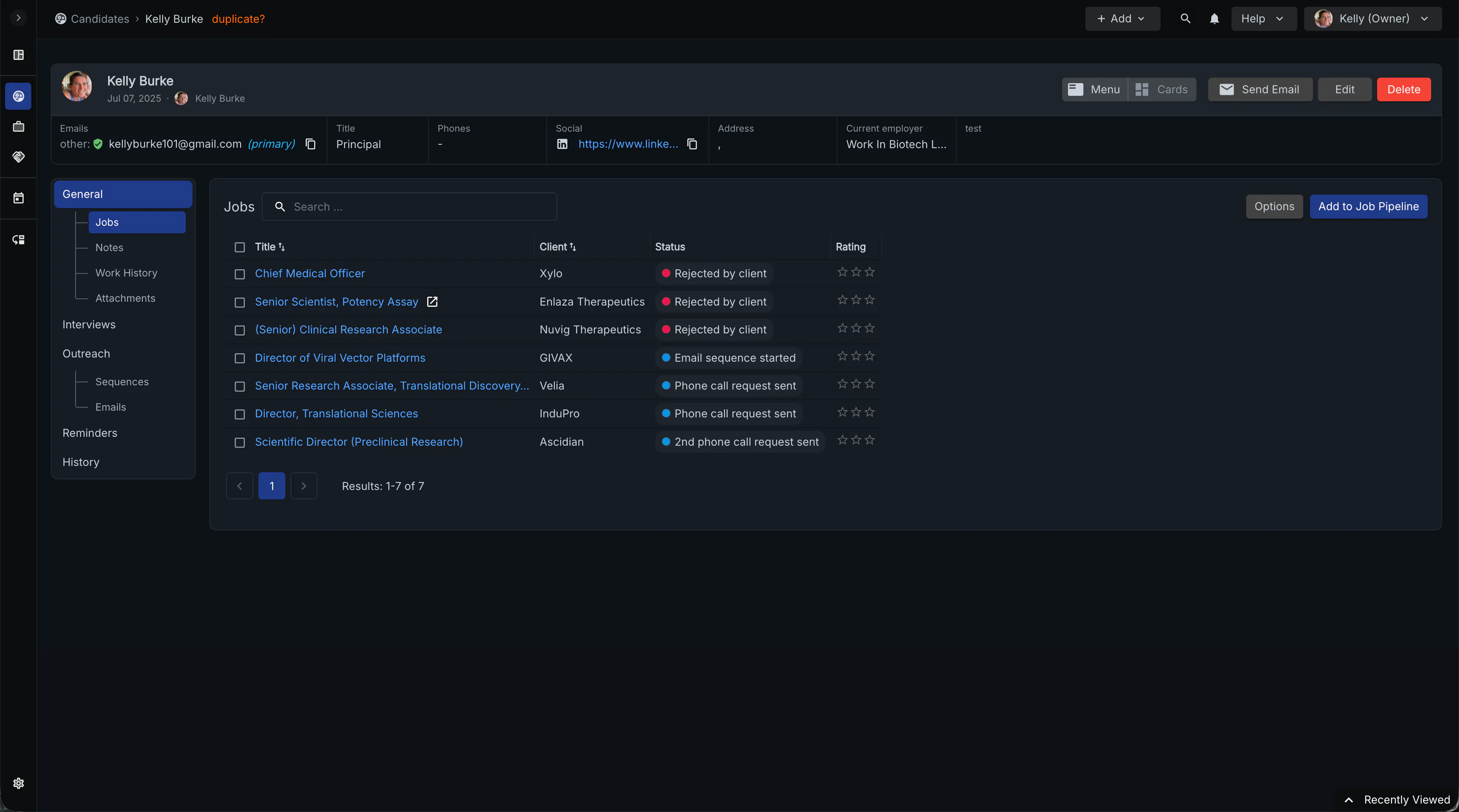
Task: Open the Chief Medical Officer job link
Action: (x=310, y=273)
